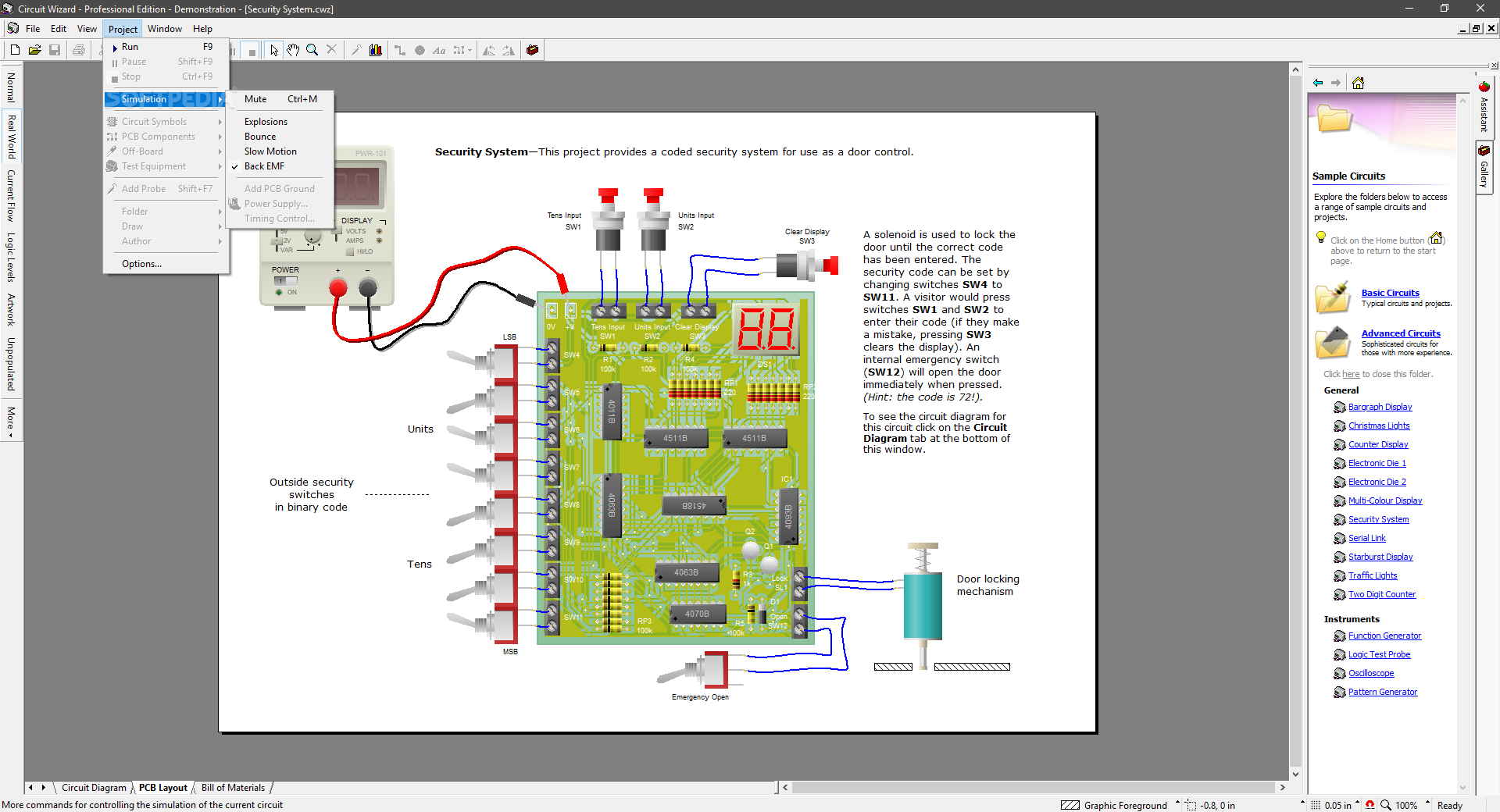
Task: Open the array tool dropdown arrow
Action: tap(470, 50)
